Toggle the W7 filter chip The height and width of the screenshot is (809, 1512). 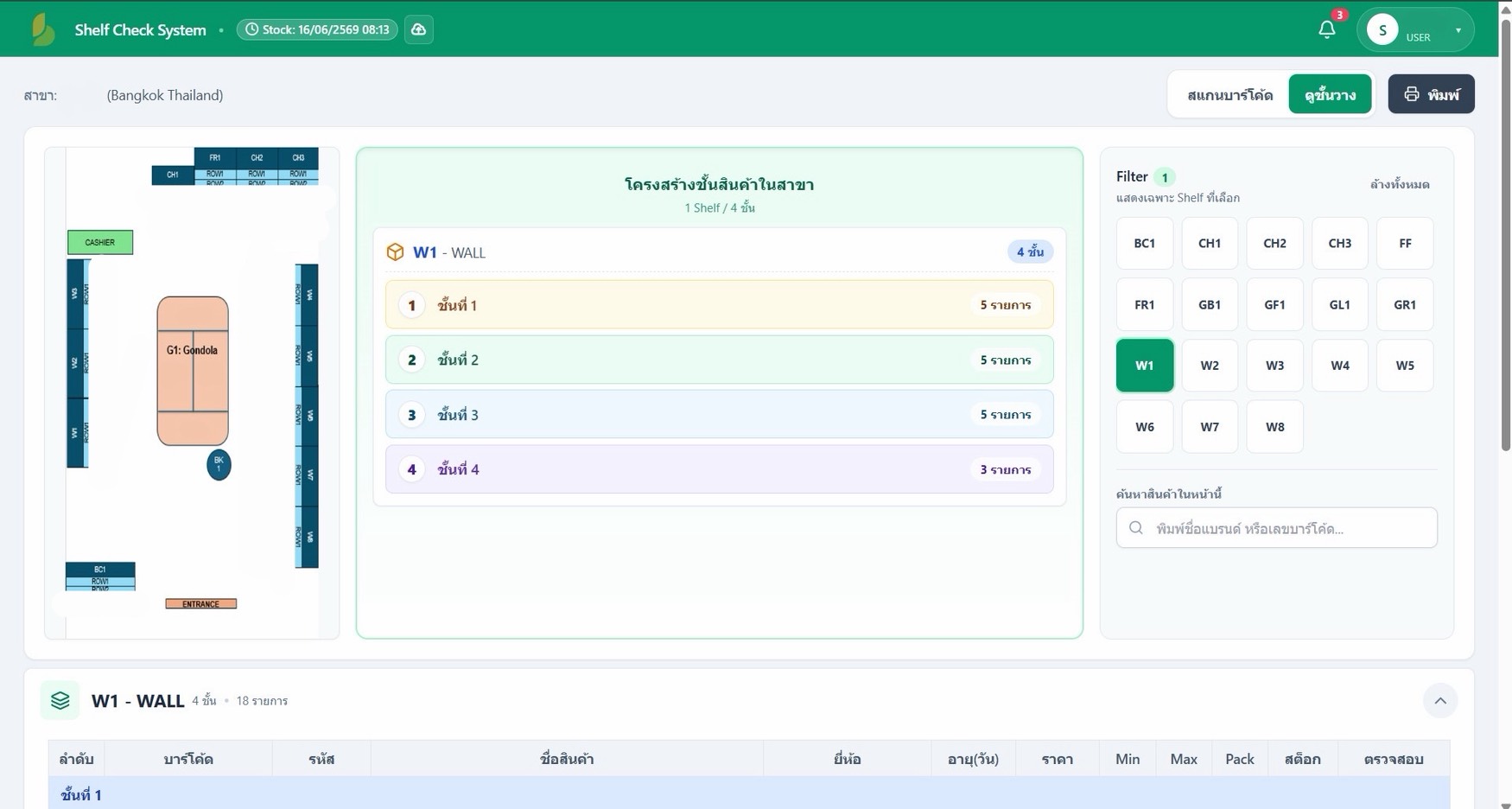1210,427
